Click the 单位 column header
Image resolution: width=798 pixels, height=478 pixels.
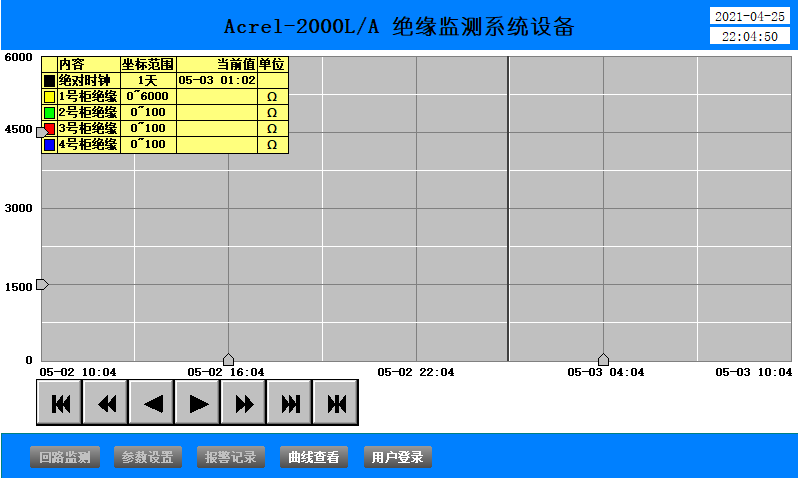(272, 64)
